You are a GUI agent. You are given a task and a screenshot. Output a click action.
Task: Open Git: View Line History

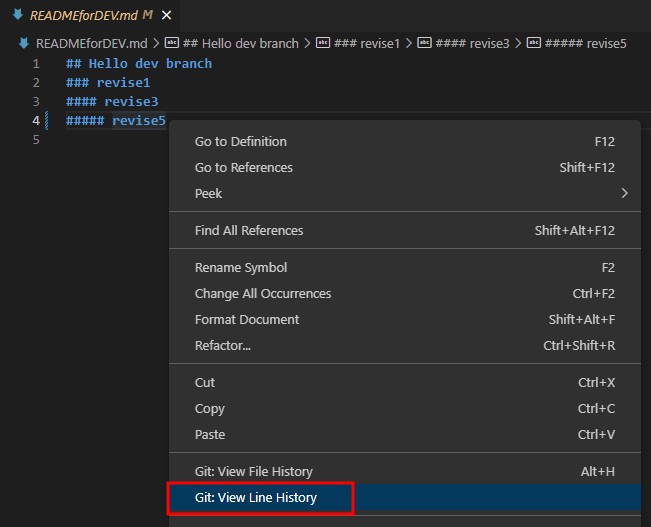click(405, 498)
